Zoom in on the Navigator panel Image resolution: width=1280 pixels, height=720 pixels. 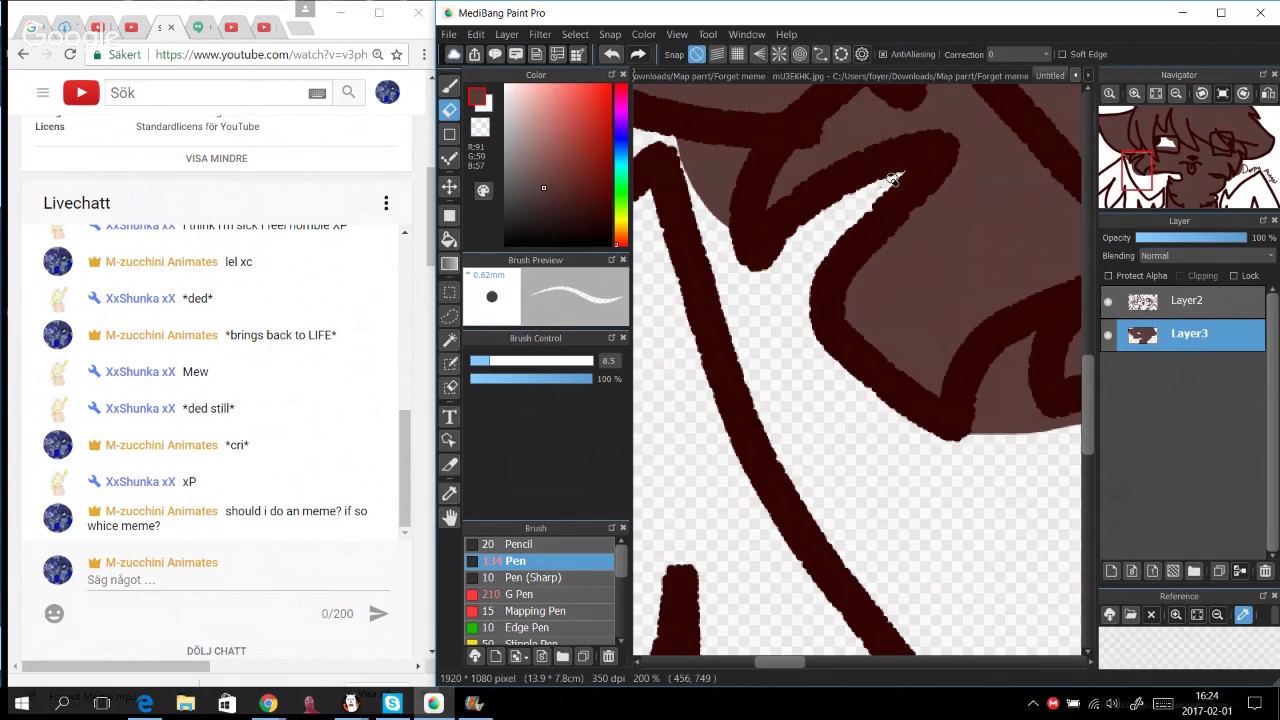1135,93
